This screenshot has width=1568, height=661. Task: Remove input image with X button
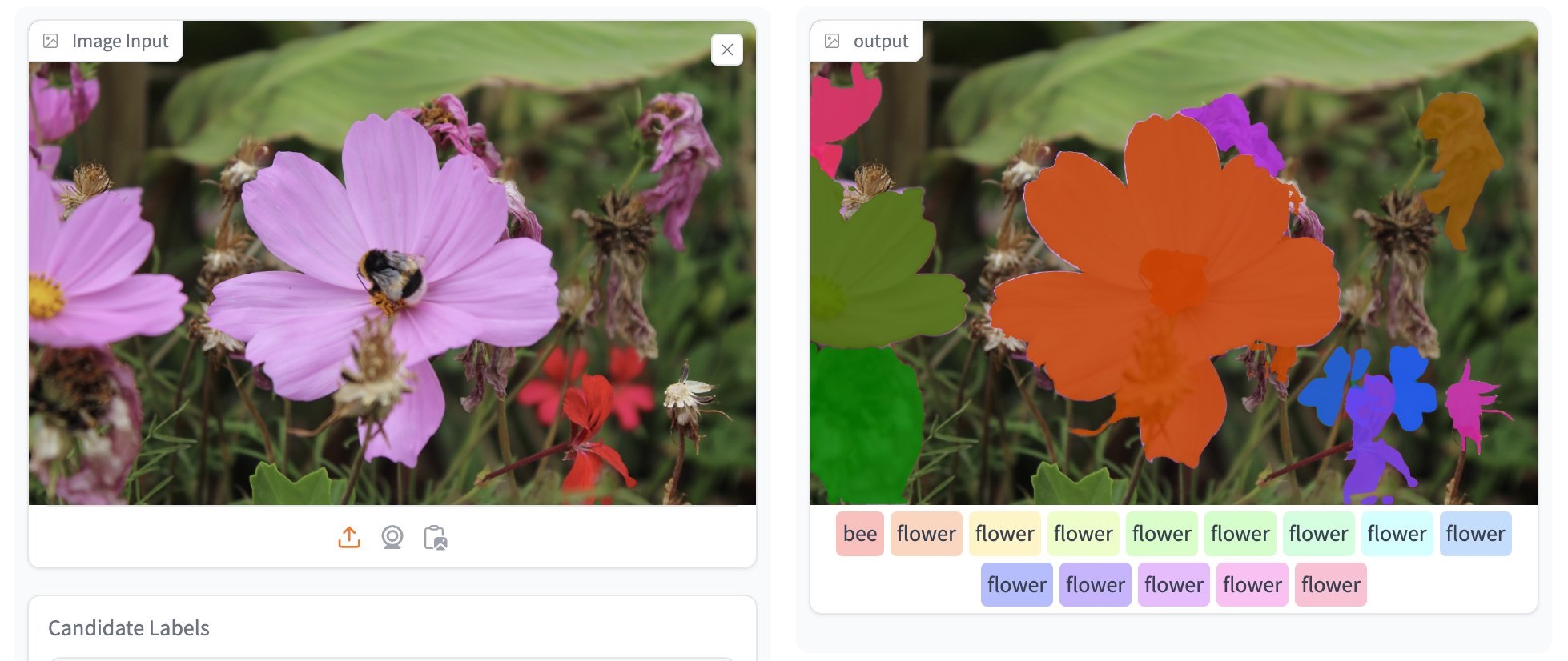tap(727, 50)
